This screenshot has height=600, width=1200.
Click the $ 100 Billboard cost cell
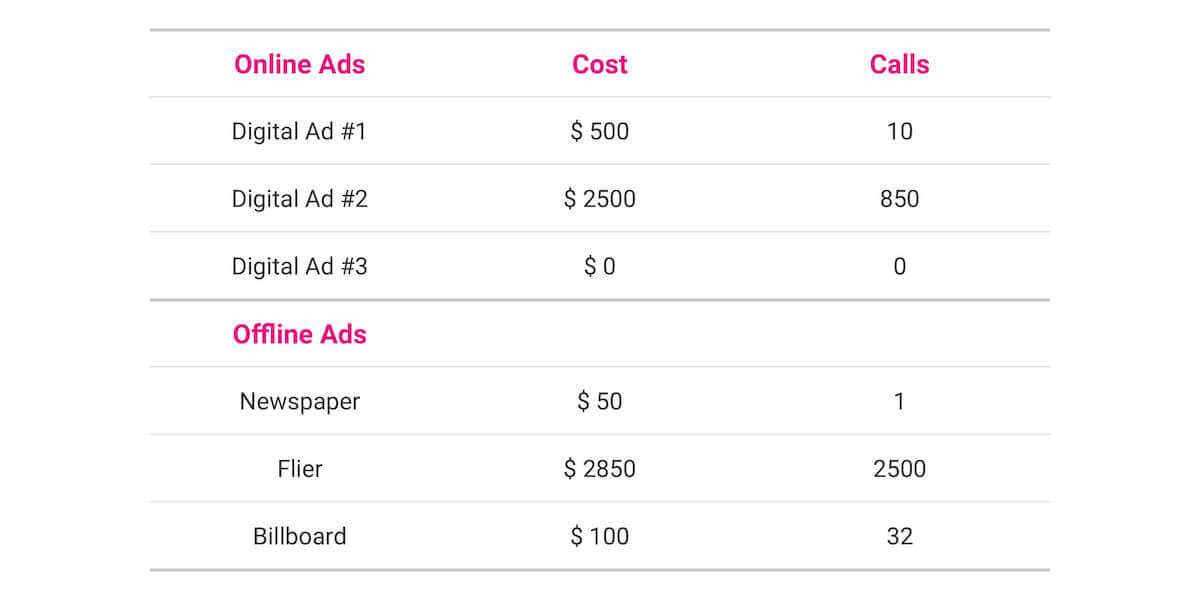point(599,536)
